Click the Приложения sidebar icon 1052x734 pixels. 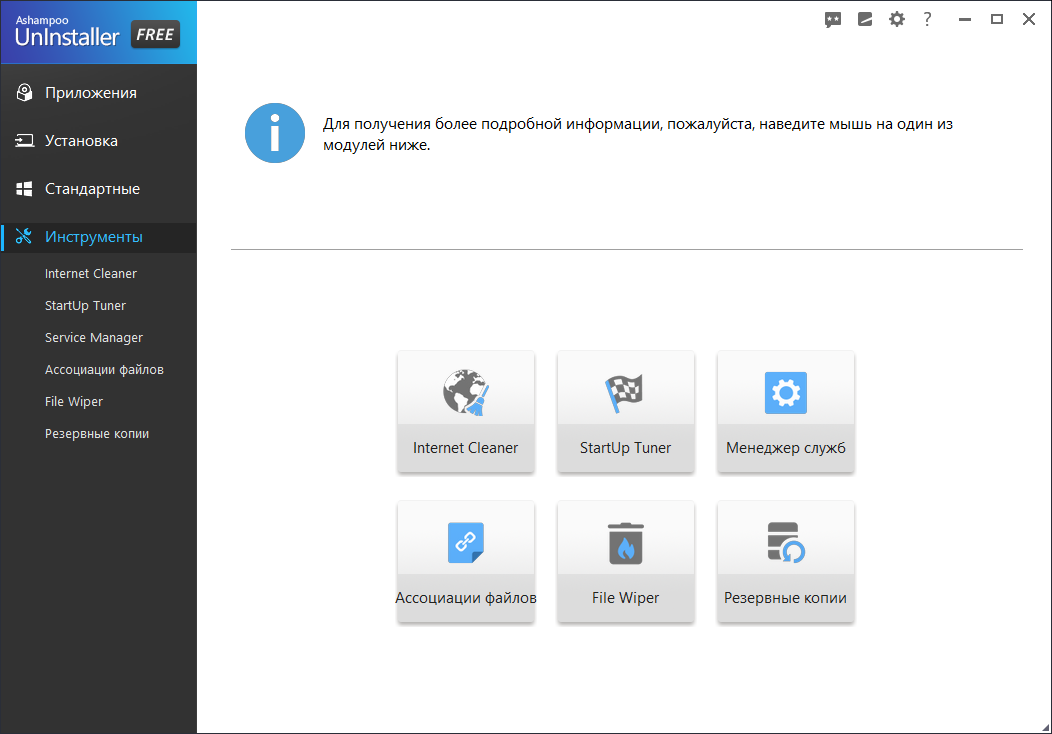[x=24, y=93]
